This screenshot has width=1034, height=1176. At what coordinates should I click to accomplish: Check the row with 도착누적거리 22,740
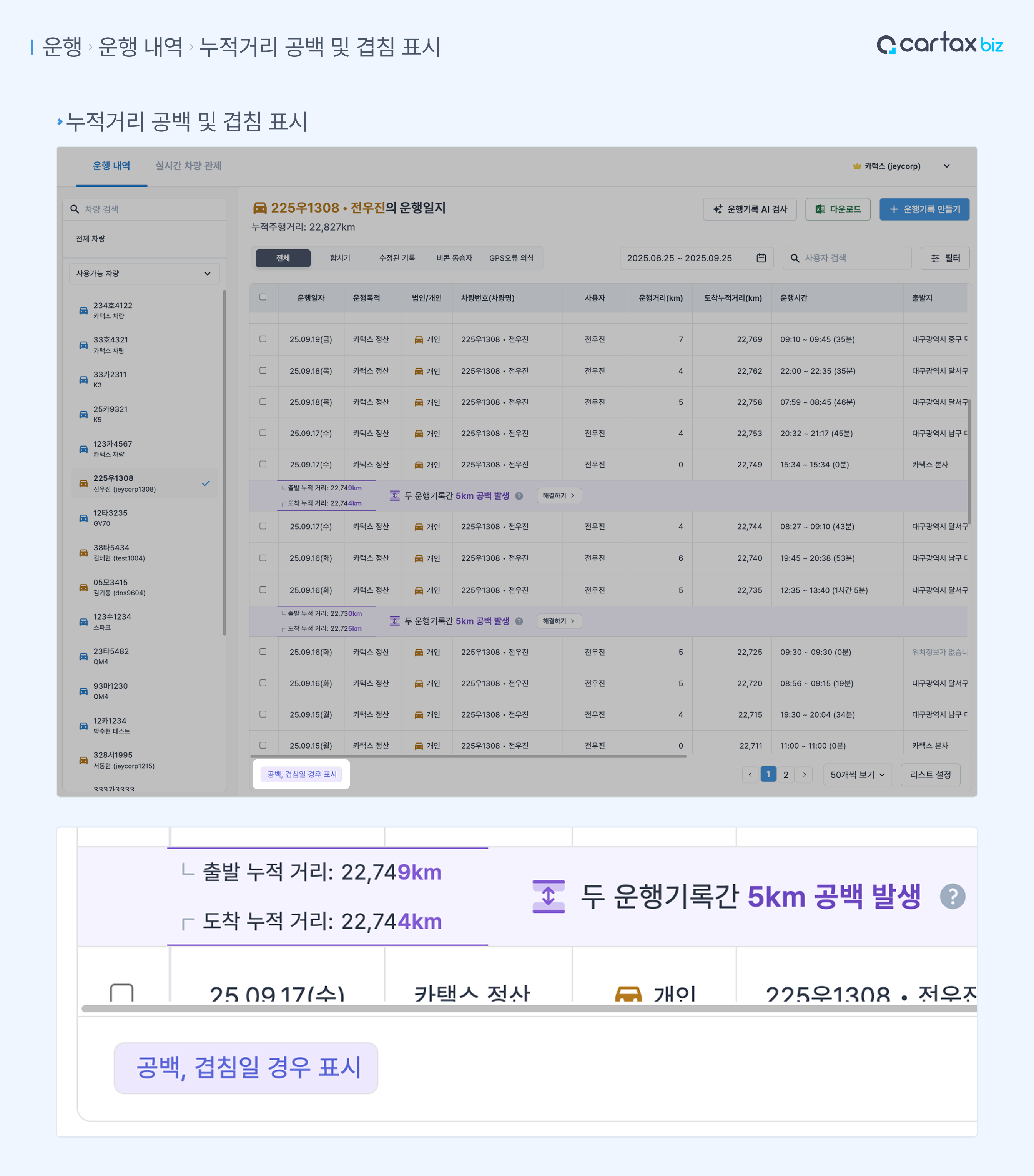(x=263, y=558)
